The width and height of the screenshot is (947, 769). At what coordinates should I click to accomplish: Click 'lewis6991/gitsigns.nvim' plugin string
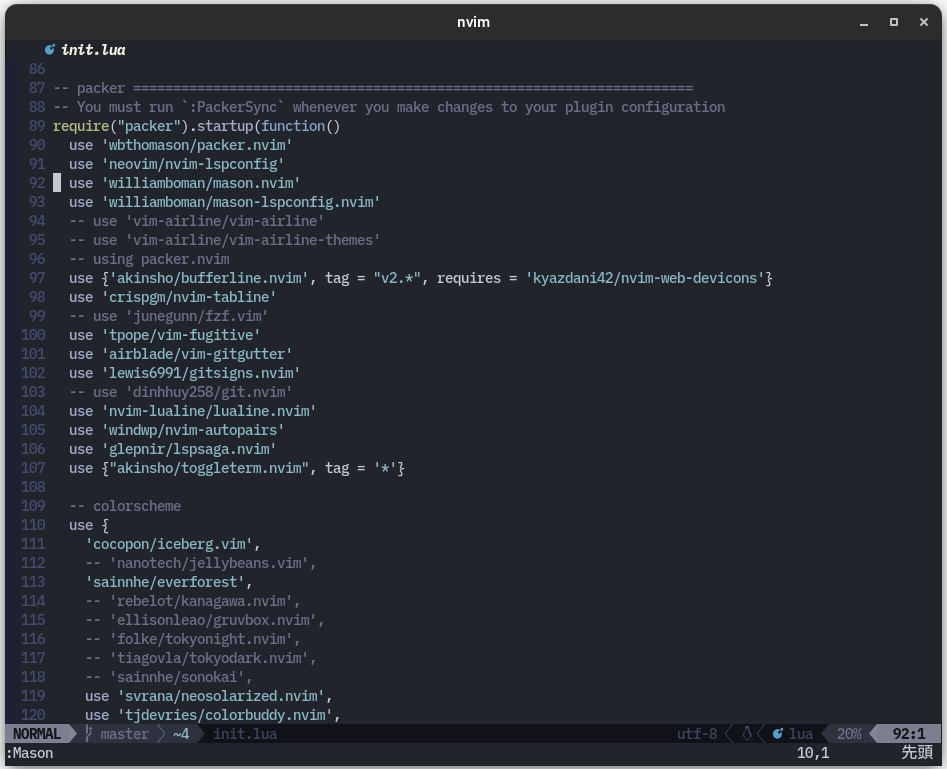coord(201,373)
